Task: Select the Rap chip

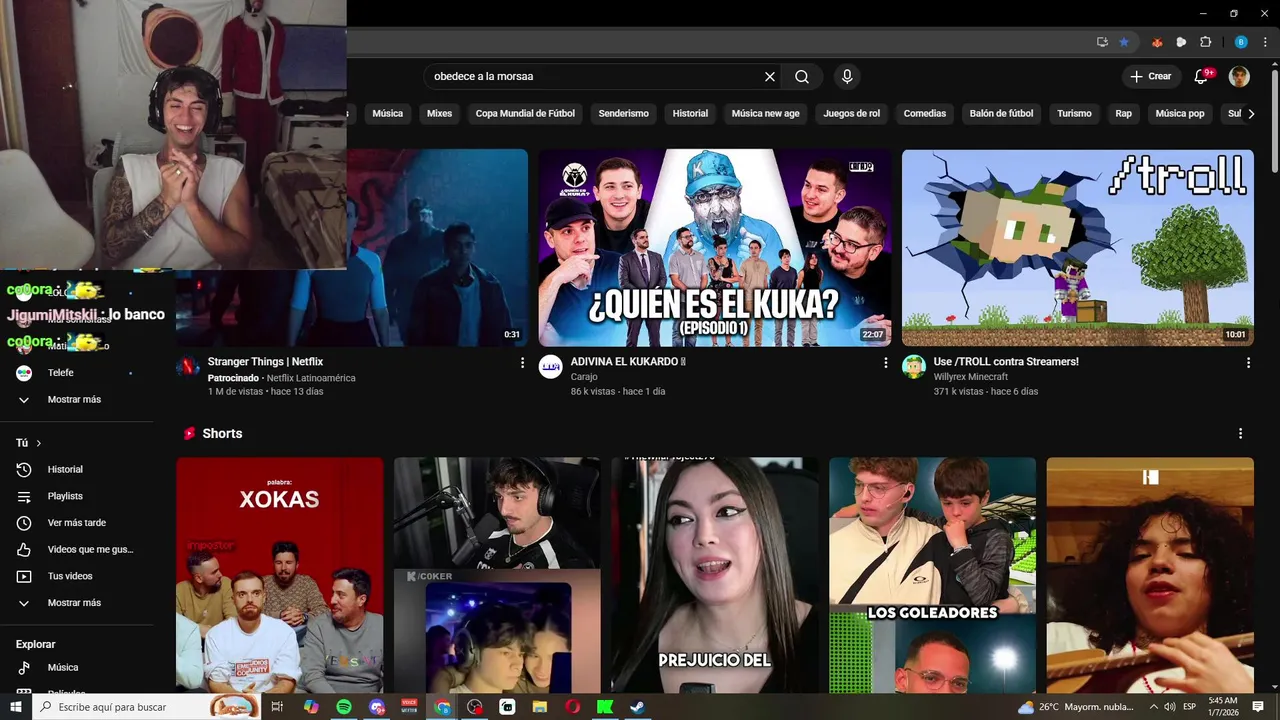Action: [x=1124, y=114]
